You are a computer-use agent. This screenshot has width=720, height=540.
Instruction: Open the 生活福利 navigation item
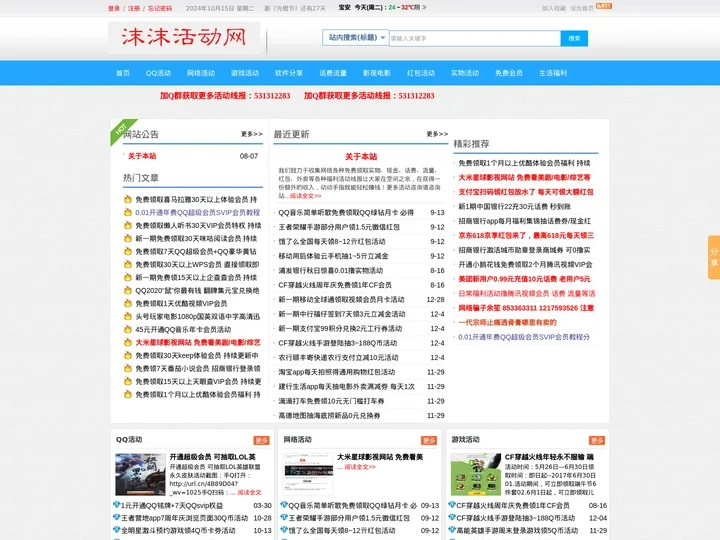[553, 73]
